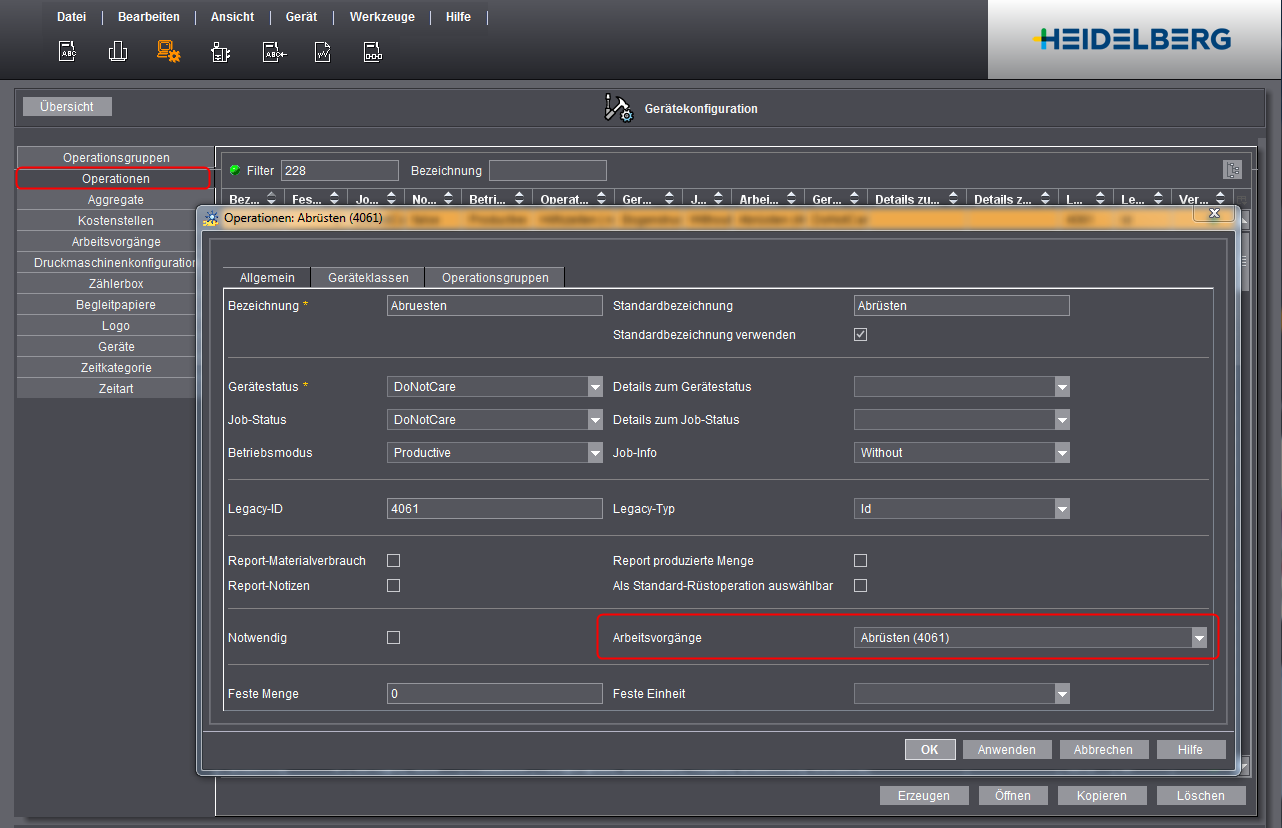Viewport: 1282px width, 828px height.
Task: Enable the Report-Materialverbrauch checkbox
Action: coord(393,561)
